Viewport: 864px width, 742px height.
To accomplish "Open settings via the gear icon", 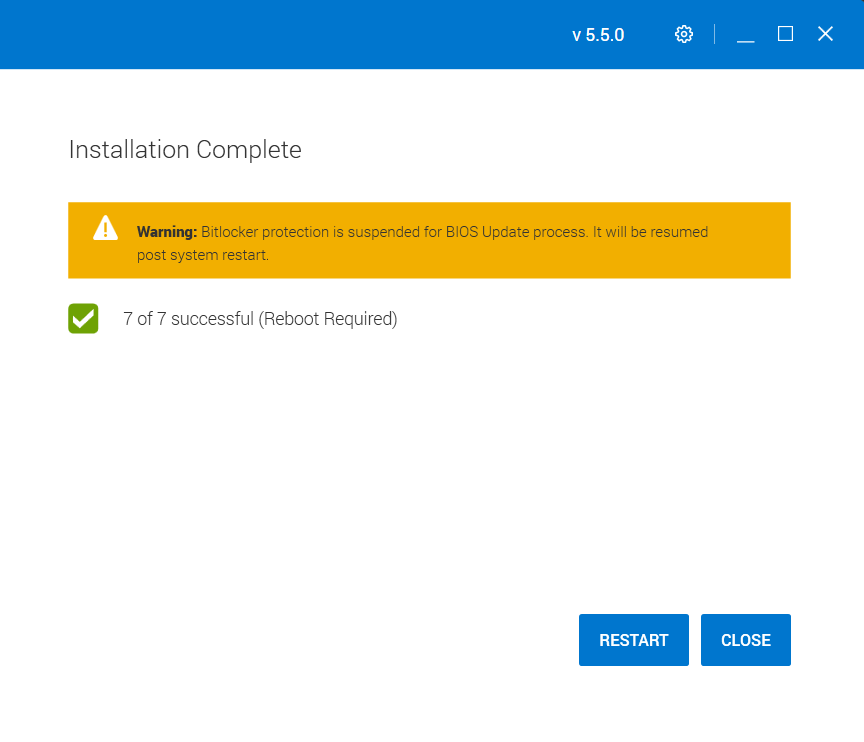I will pyautogui.click(x=684, y=34).
